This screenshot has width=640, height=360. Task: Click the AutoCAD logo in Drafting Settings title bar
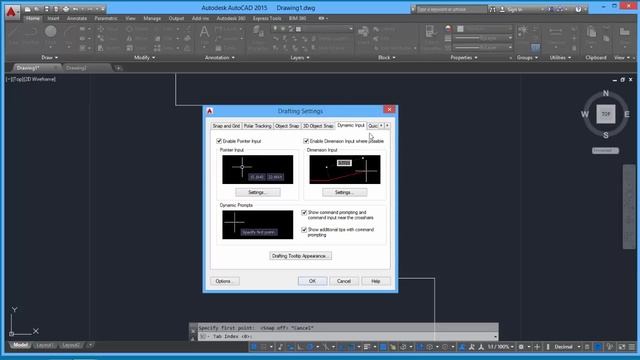click(x=210, y=111)
